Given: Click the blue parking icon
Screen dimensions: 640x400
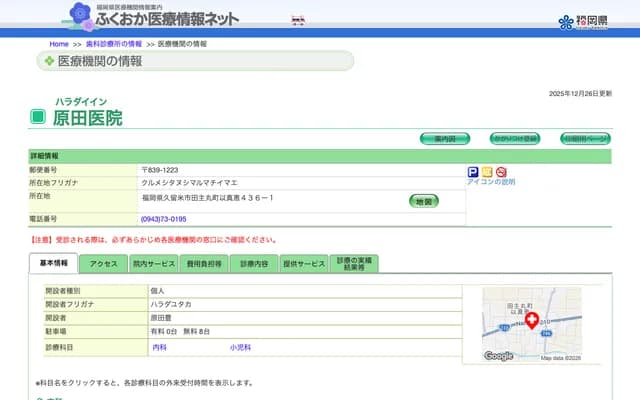Looking at the screenshot, I should pyautogui.click(x=473, y=172).
